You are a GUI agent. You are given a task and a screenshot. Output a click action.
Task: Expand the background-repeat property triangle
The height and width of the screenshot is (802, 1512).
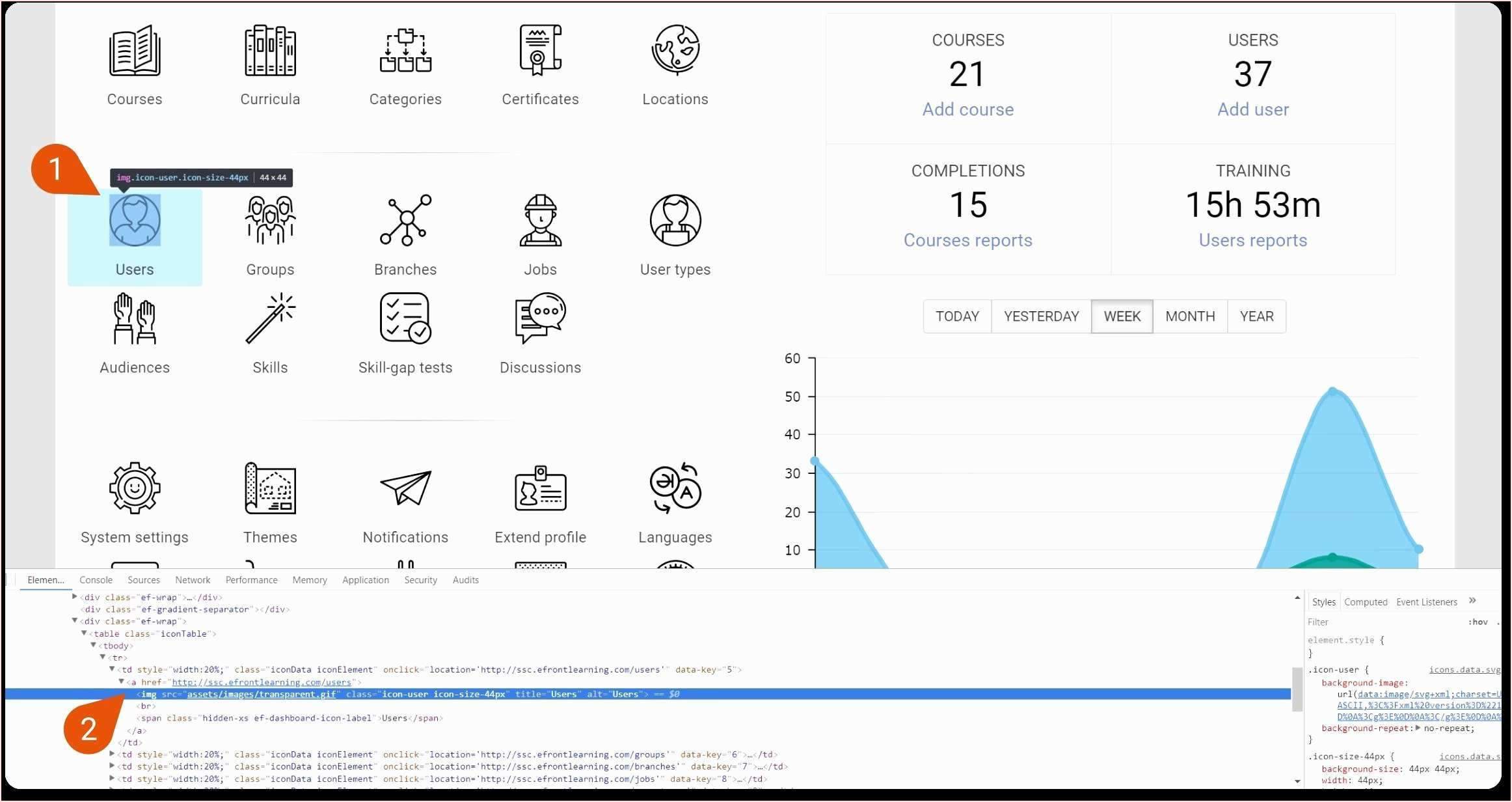1418,728
